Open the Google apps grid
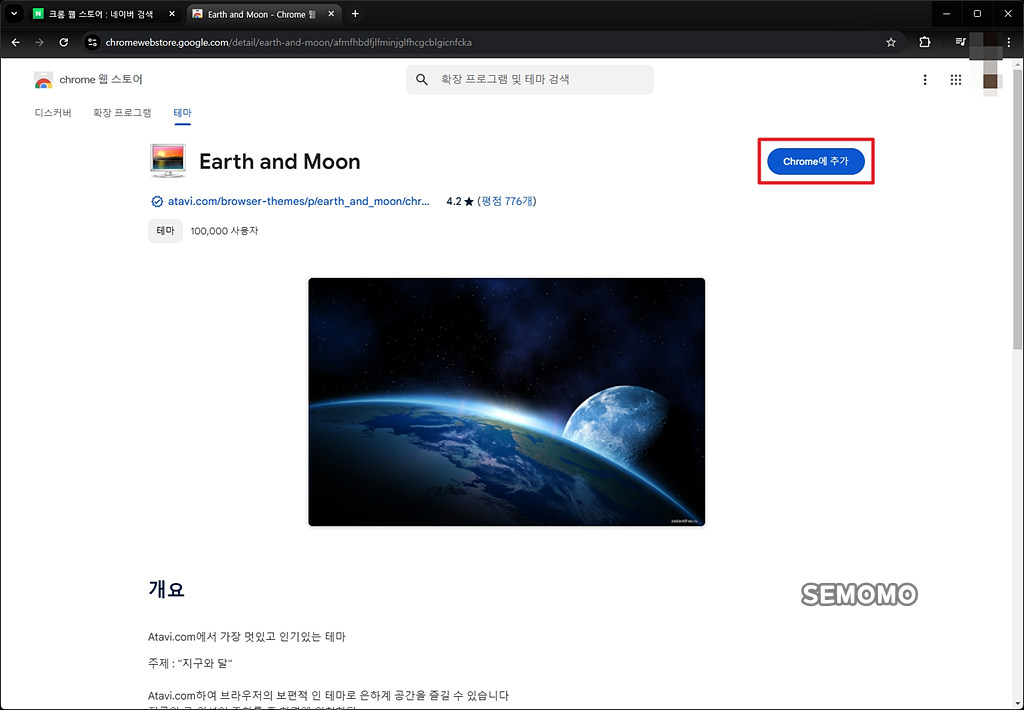Image resolution: width=1024 pixels, height=710 pixels. 956,80
